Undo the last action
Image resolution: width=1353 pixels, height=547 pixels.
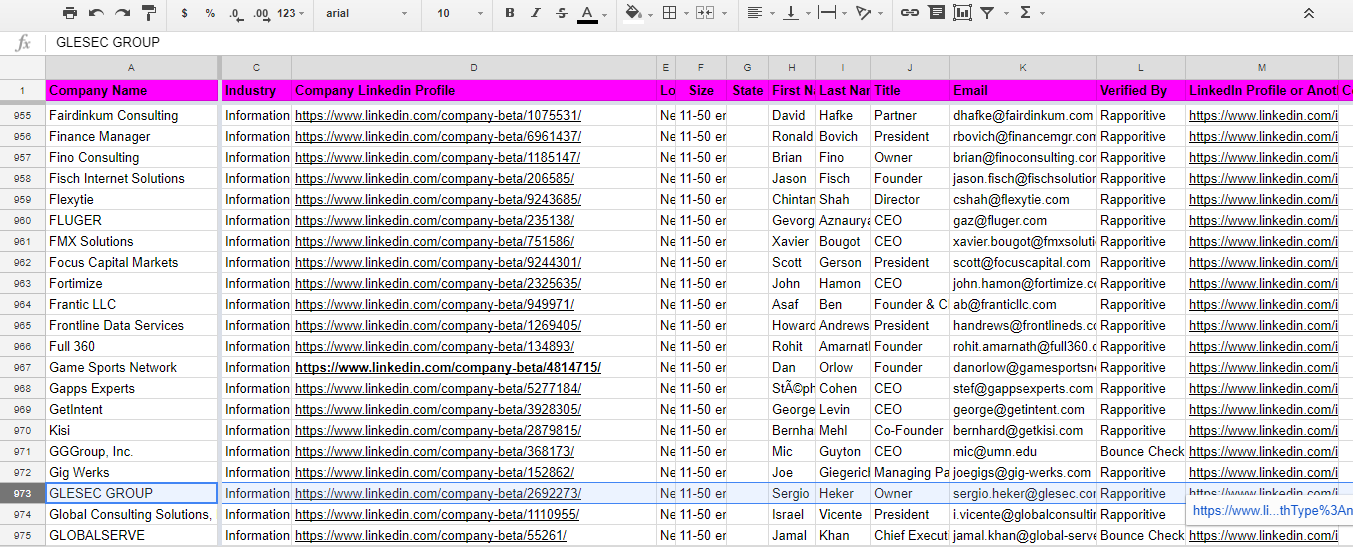tap(96, 13)
